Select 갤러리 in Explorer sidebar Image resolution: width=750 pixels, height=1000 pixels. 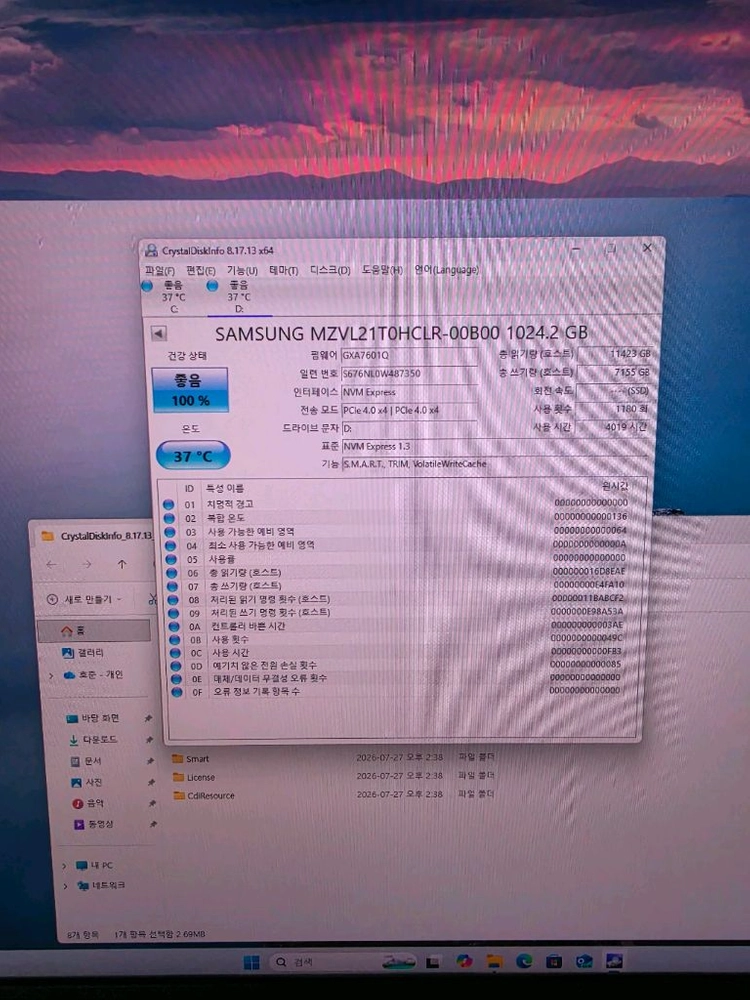point(83,653)
